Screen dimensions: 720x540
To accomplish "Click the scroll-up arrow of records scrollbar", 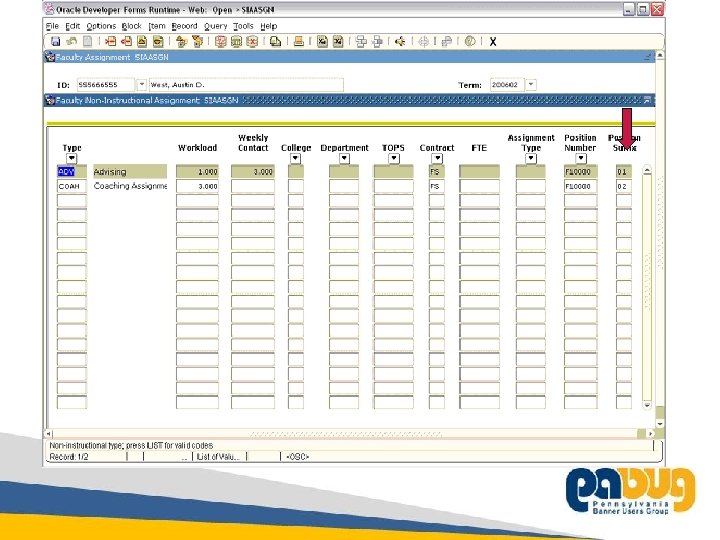I will click(x=647, y=170).
